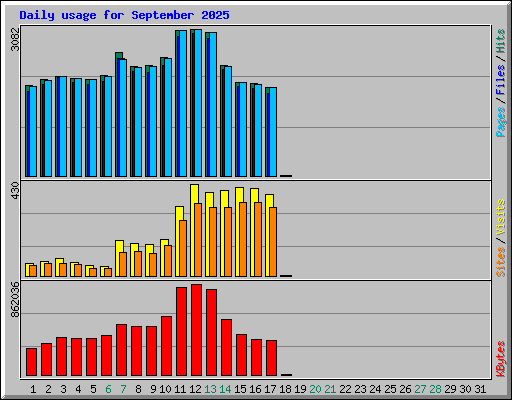This screenshot has width=512, height=400.
Task: Select day 9 on the x-axis
Action: pyautogui.click(x=153, y=389)
